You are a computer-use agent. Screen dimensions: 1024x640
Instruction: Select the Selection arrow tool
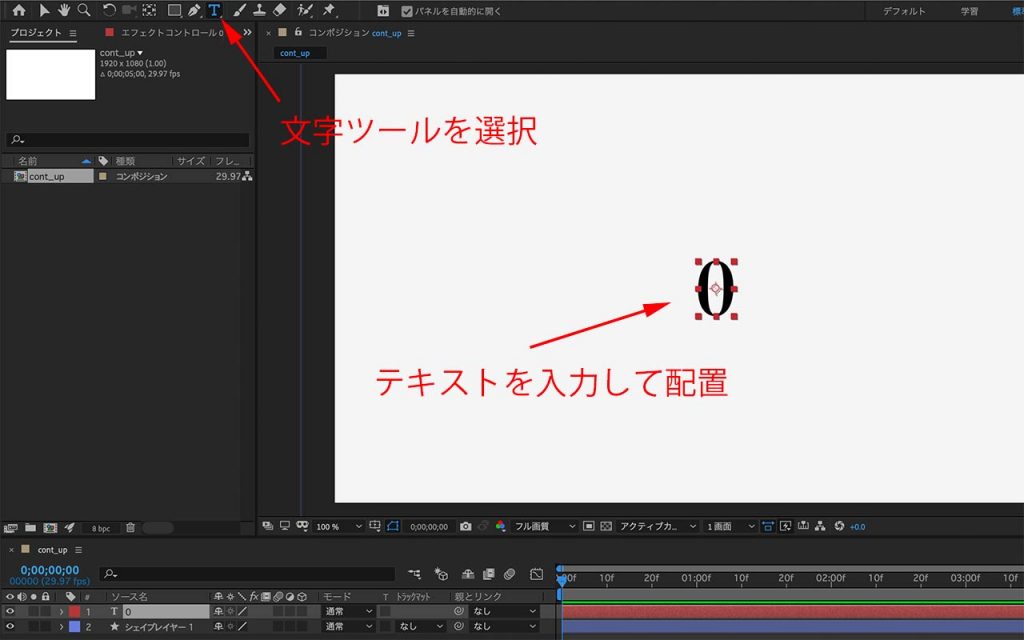[44, 10]
